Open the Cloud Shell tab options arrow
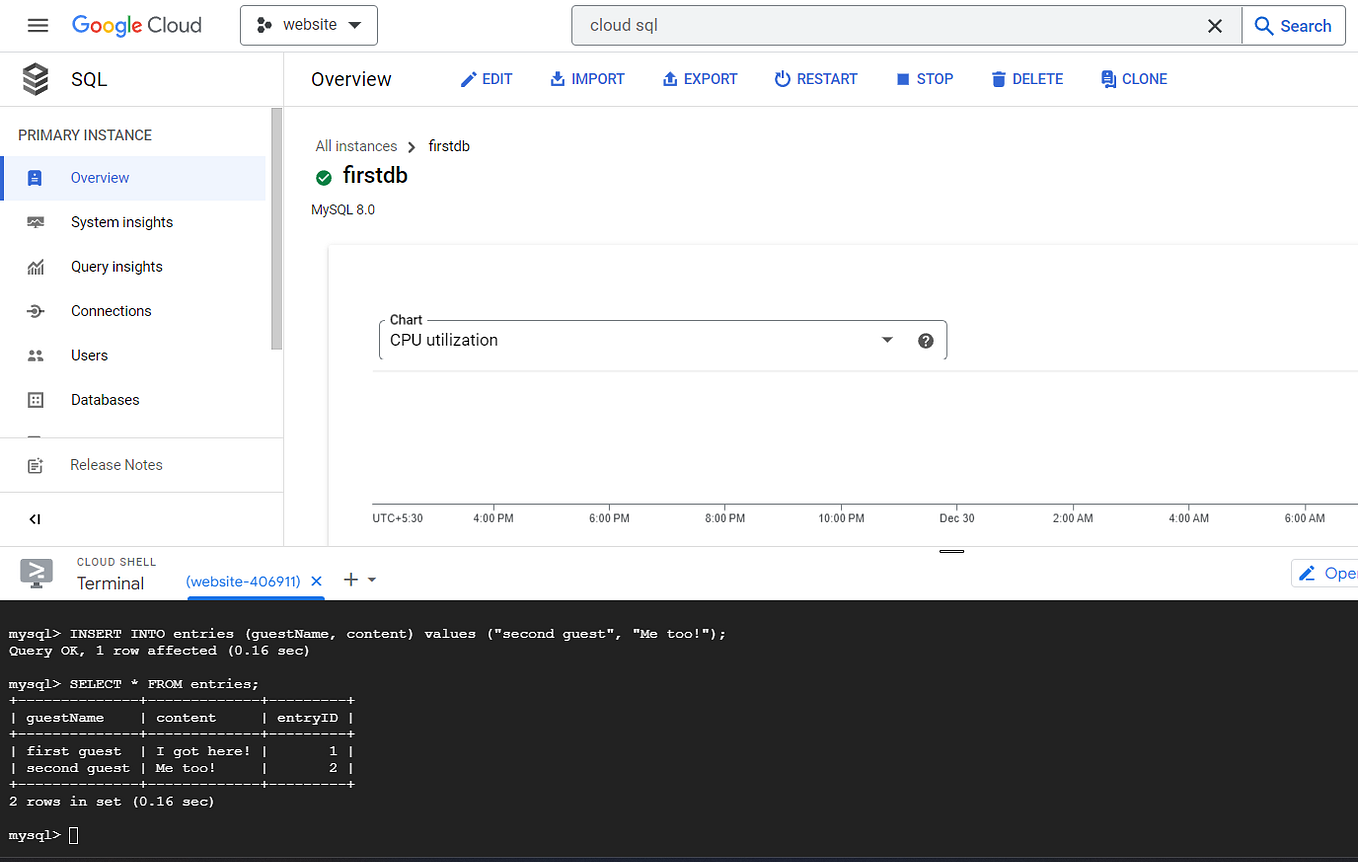The width and height of the screenshot is (1358, 862). click(371, 580)
